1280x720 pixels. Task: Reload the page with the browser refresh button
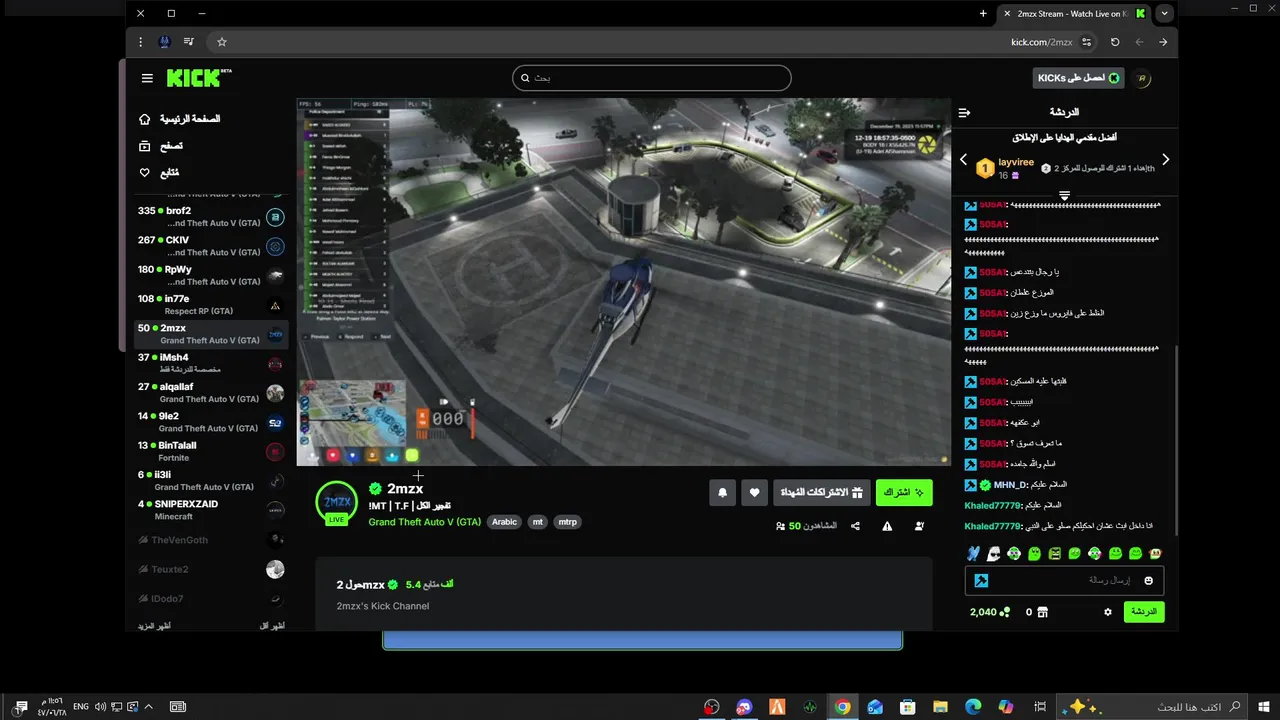(x=1115, y=42)
